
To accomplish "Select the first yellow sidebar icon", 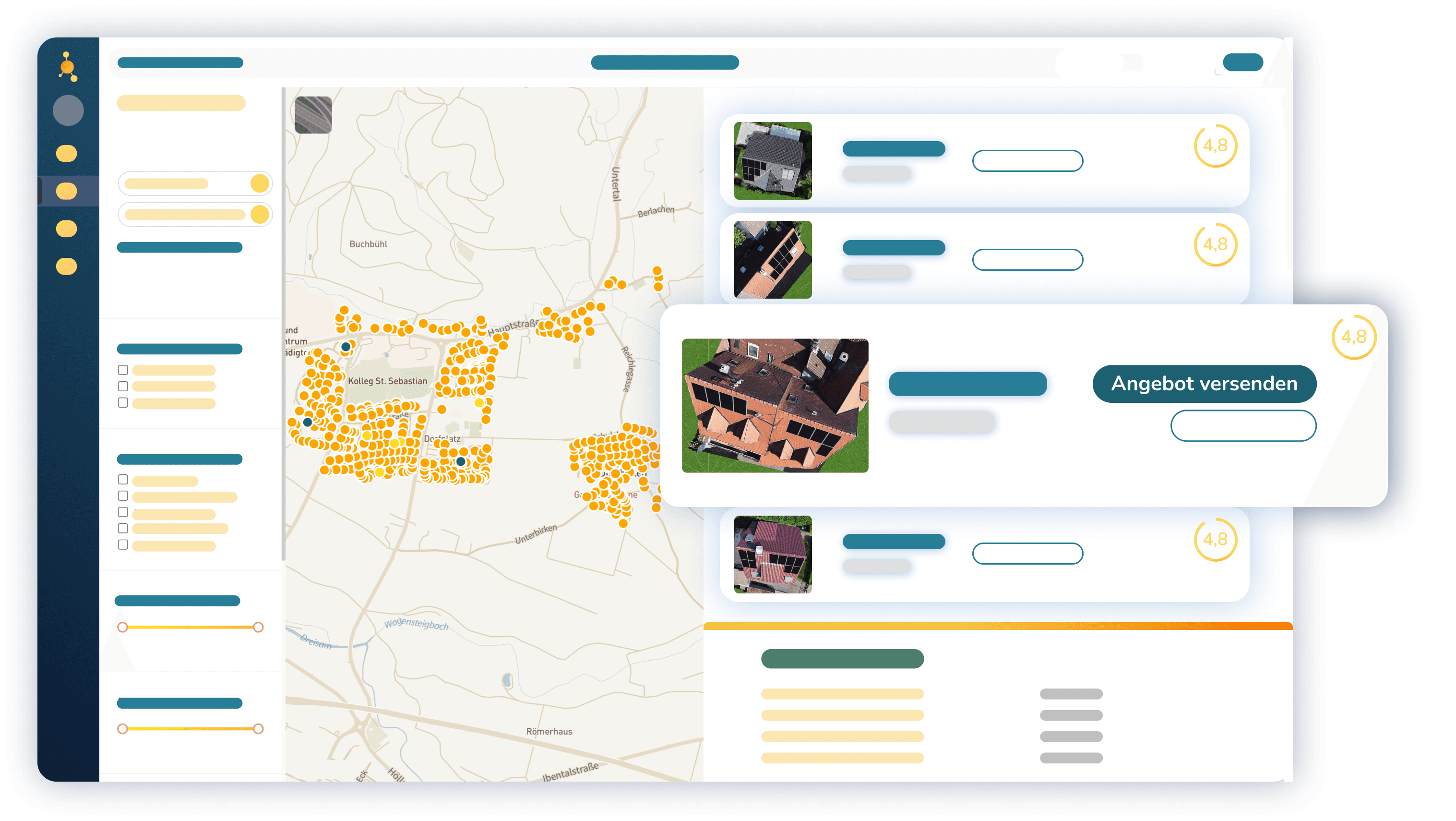I will [67, 153].
